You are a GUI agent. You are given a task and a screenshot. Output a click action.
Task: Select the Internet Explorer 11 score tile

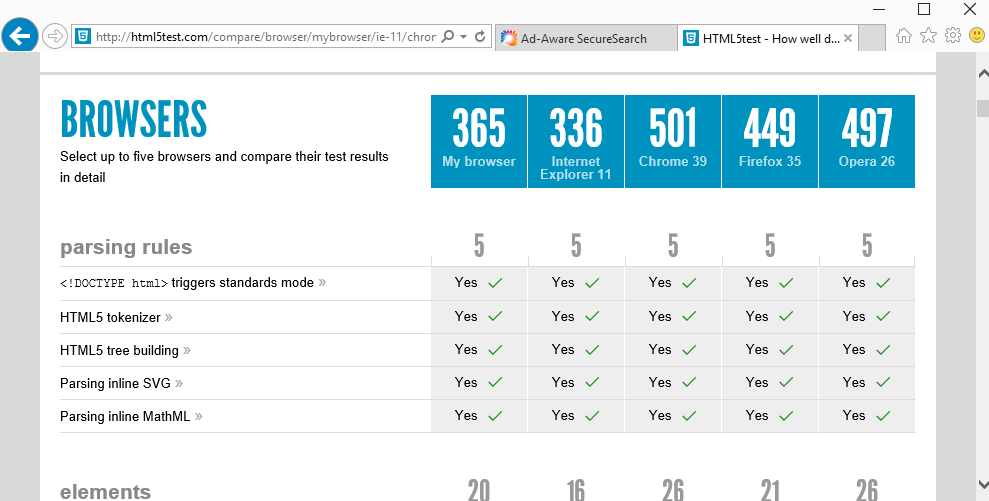coord(576,141)
